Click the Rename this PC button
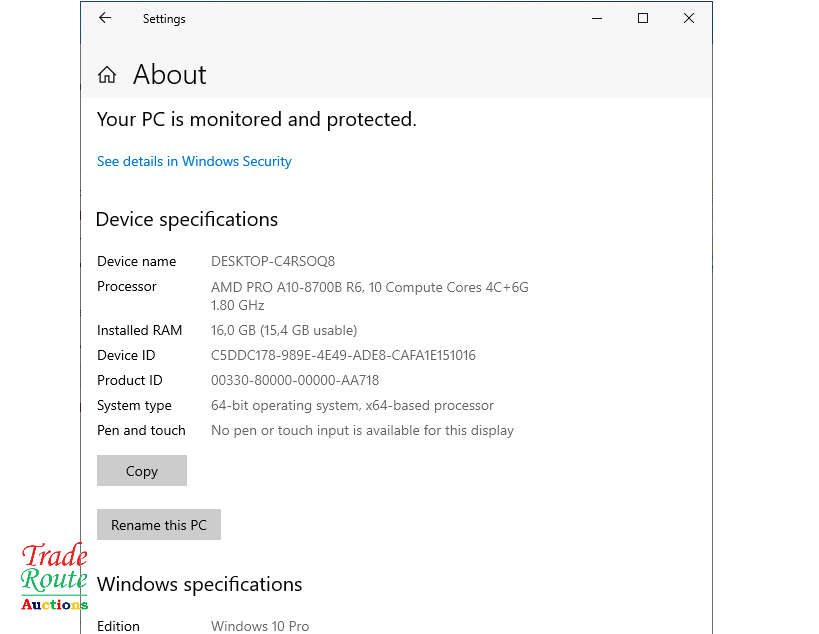Screen dimensions: 819x634 click(x=158, y=525)
